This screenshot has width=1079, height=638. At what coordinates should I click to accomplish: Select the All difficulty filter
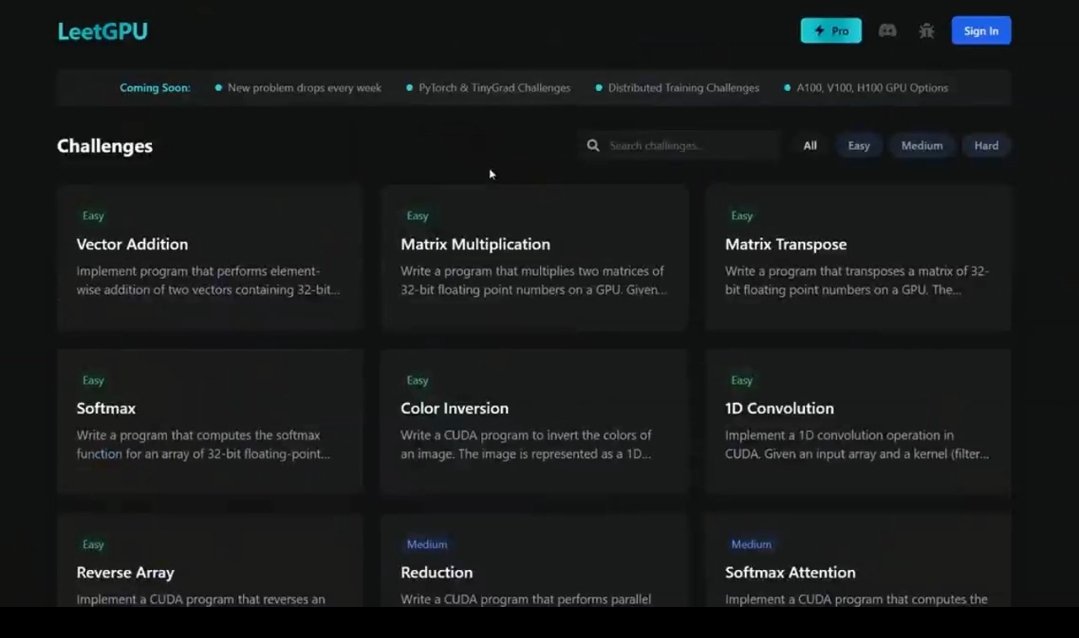point(810,145)
